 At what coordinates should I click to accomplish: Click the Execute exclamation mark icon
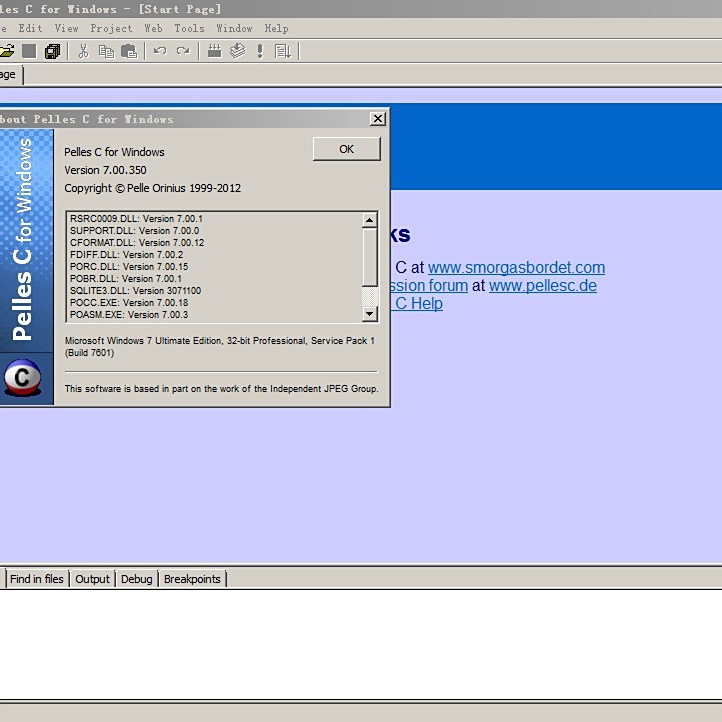pos(260,51)
